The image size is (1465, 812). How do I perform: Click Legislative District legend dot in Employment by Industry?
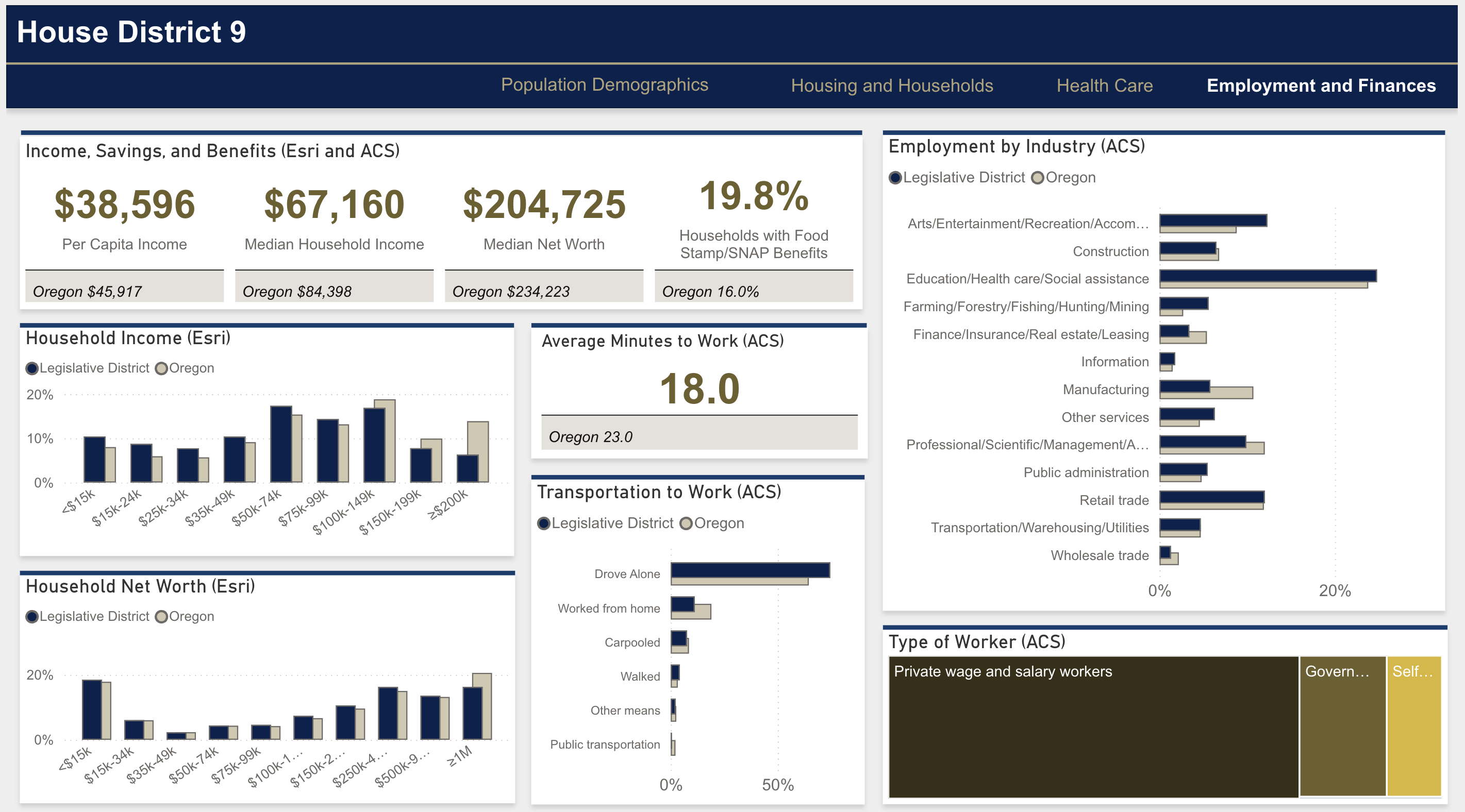pos(895,178)
